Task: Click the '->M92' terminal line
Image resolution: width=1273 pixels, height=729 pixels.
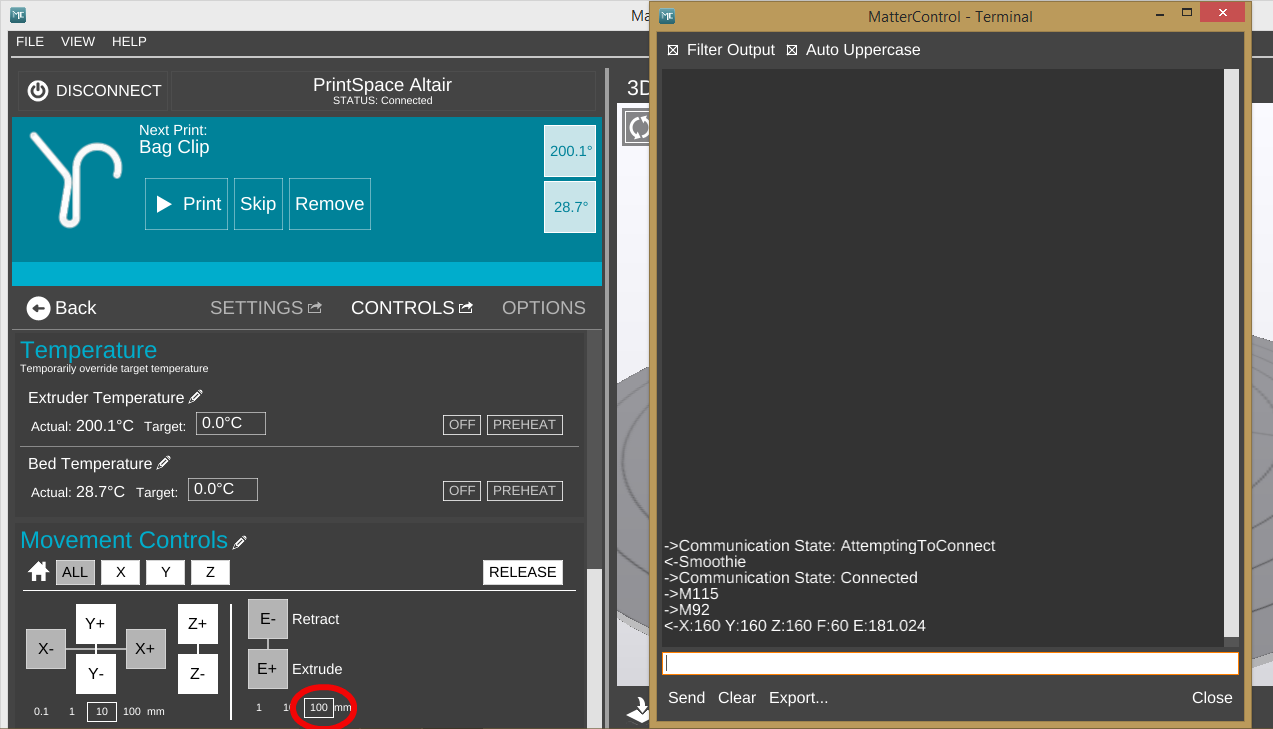Action: tap(687, 610)
